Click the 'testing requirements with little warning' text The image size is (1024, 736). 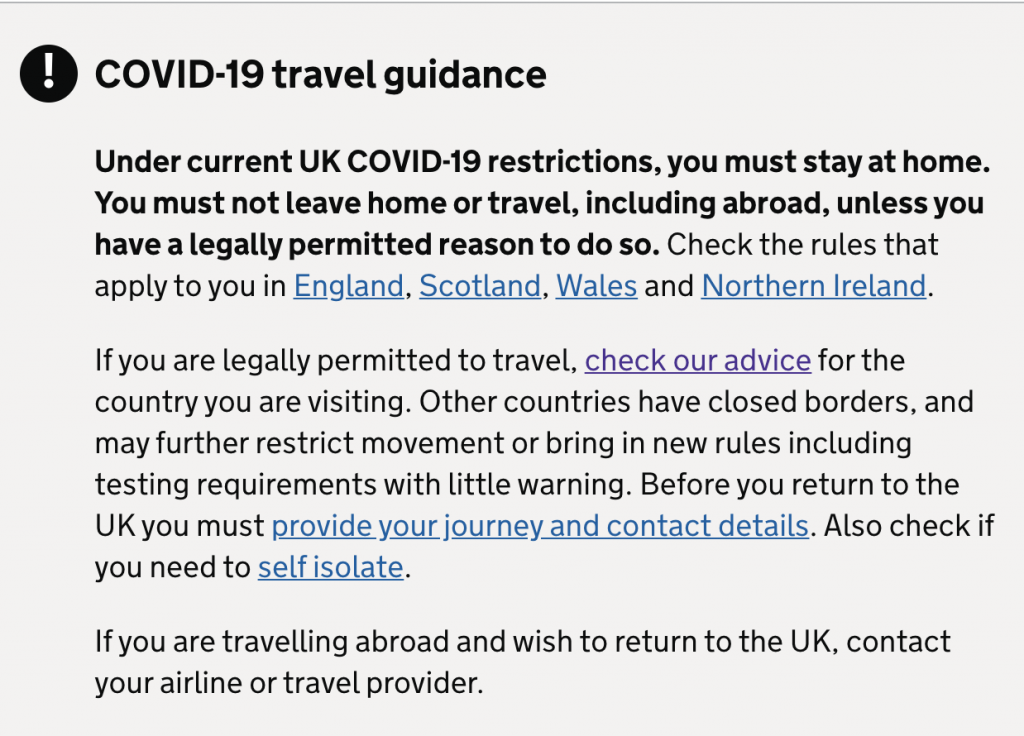click(x=363, y=485)
